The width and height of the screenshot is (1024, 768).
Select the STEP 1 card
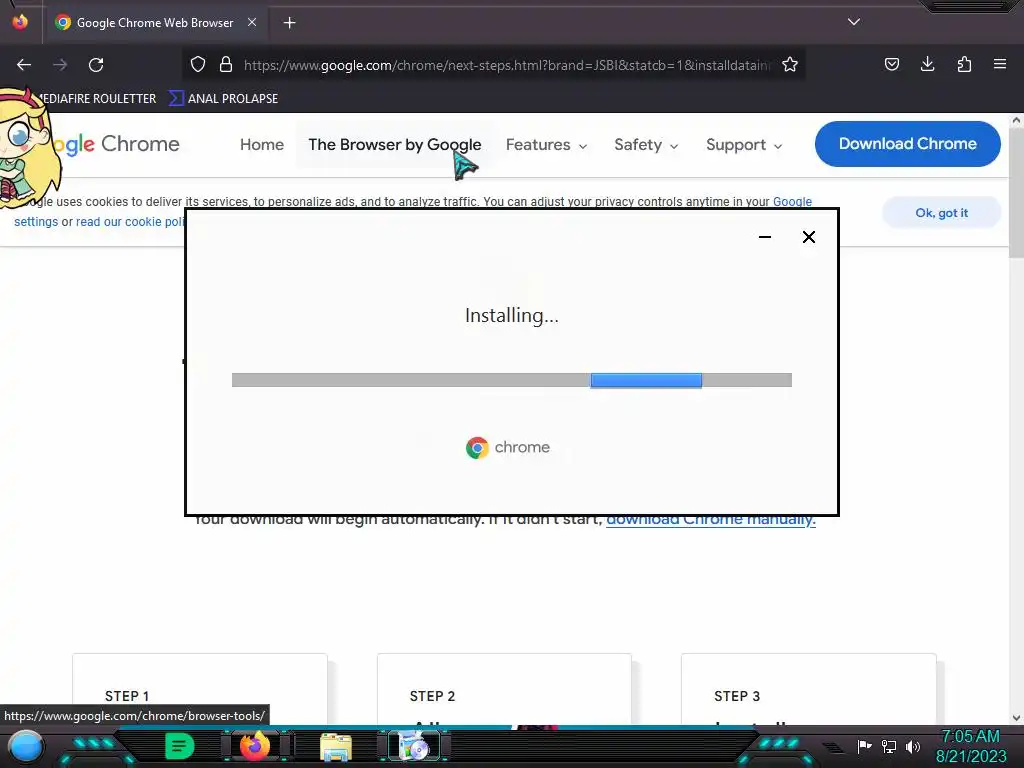pyautogui.click(x=199, y=689)
